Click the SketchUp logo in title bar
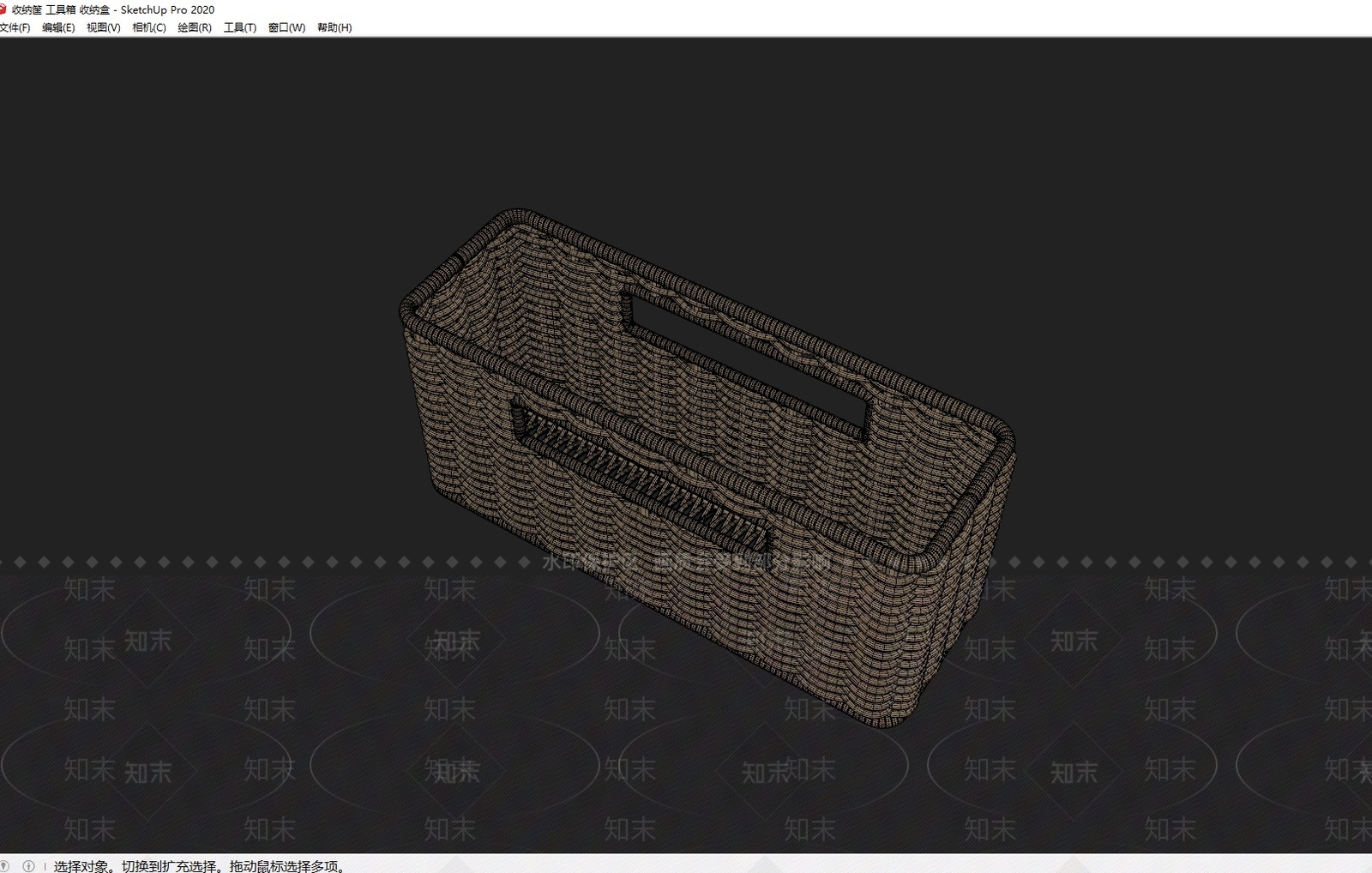 point(3,9)
